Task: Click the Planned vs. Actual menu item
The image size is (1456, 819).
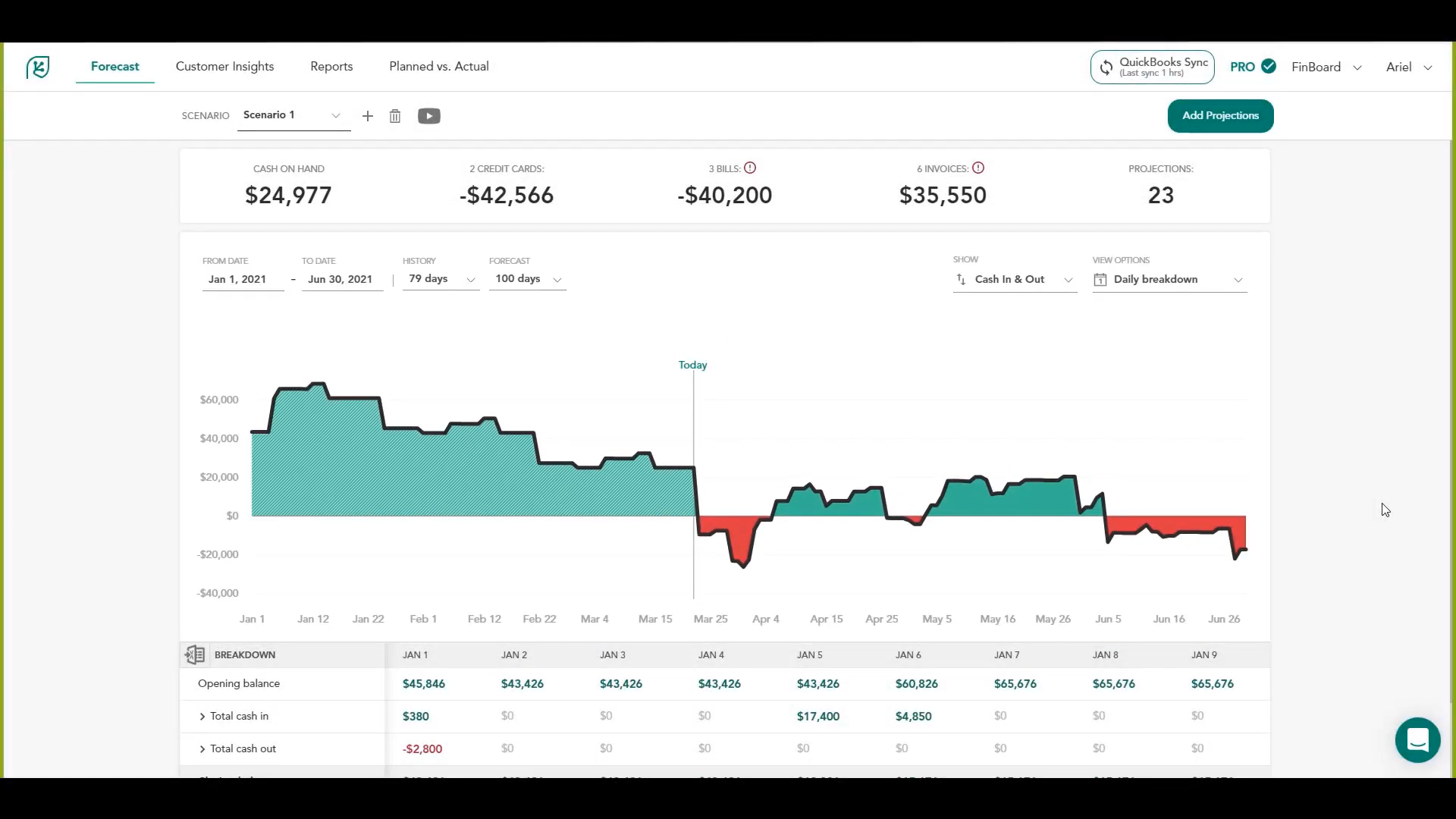Action: pos(438,66)
